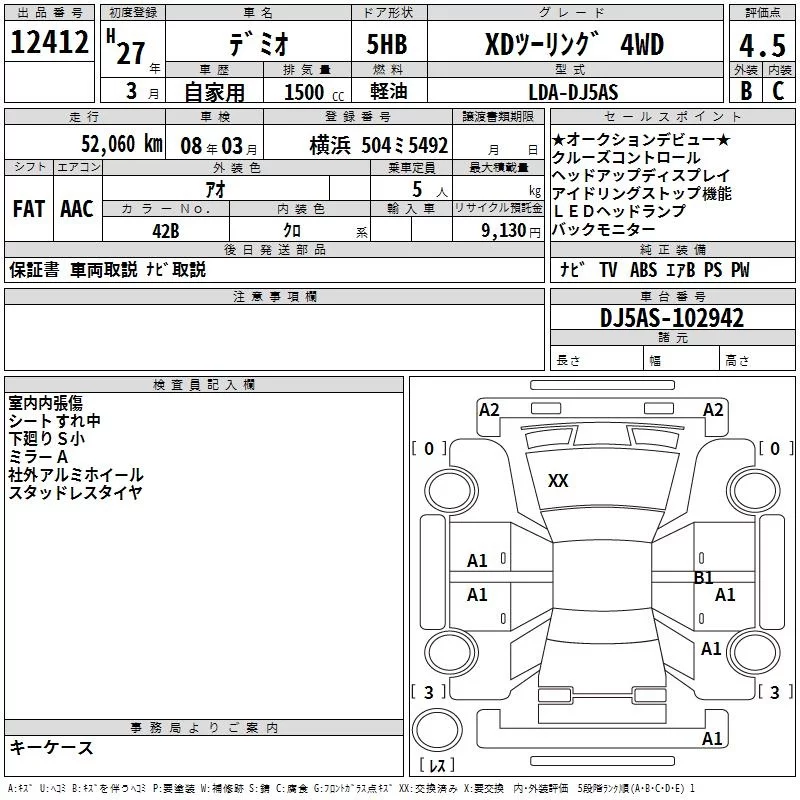This screenshot has width=800, height=800.
Task: Select exterior rating B
Action: (x=745, y=91)
